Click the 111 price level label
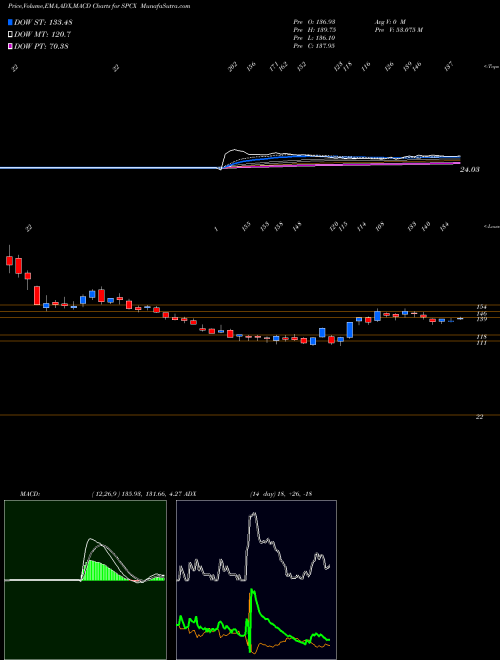 pos(481,343)
